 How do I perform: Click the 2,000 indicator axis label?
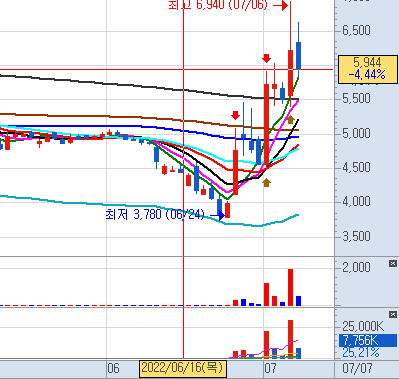tap(356, 267)
